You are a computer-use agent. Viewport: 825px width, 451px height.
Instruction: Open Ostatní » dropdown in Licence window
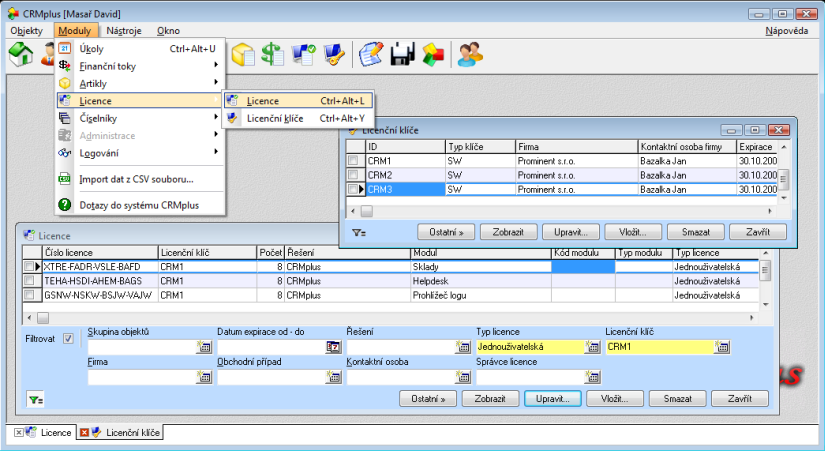coord(428,399)
